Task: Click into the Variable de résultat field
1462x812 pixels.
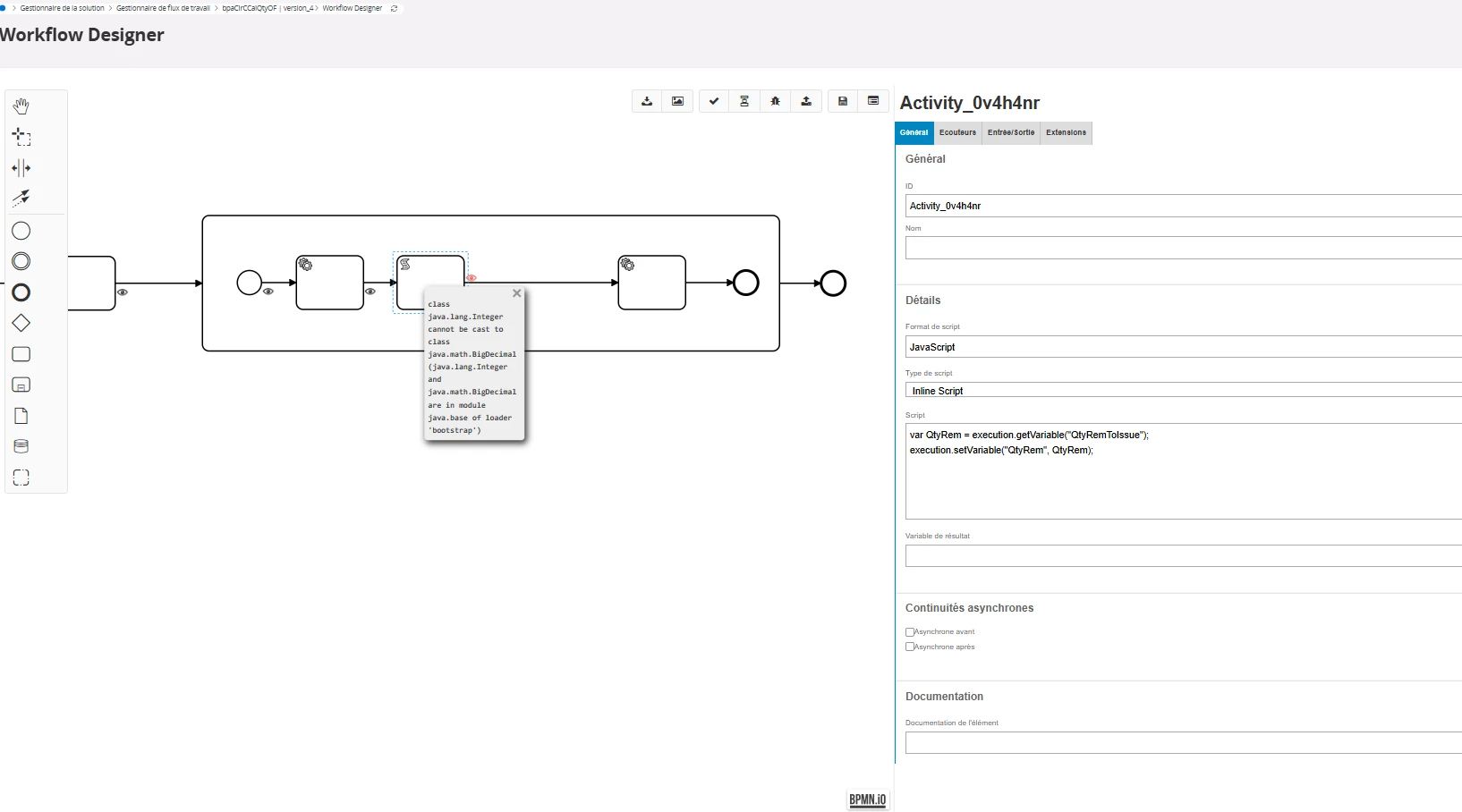Action: point(1183,556)
